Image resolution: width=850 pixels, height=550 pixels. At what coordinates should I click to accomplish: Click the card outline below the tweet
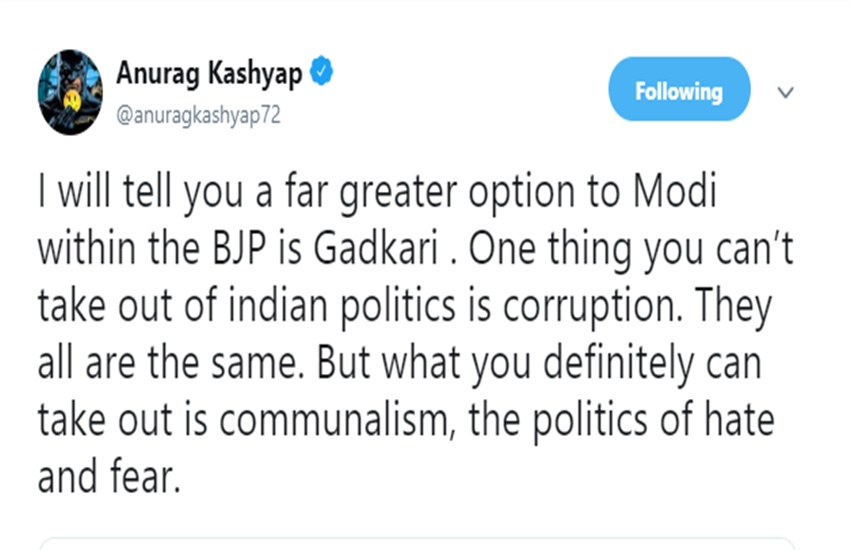click(x=420, y=546)
